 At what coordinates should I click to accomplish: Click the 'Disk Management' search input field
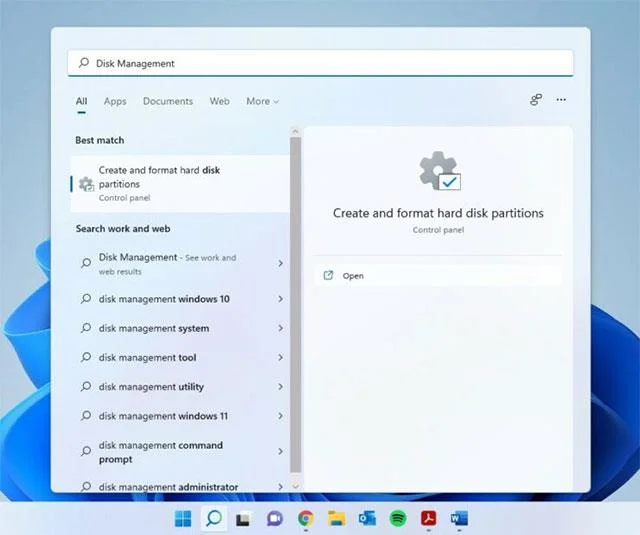320,63
